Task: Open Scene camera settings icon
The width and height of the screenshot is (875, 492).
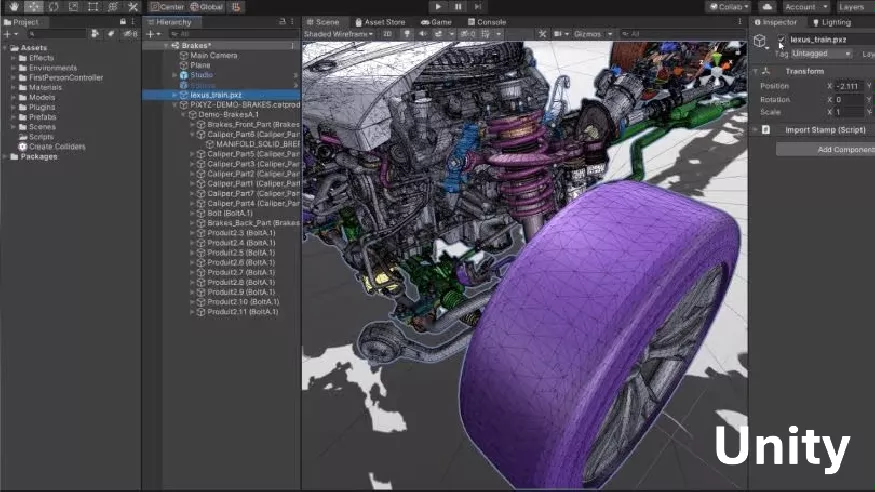Action: click(x=560, y=34)
